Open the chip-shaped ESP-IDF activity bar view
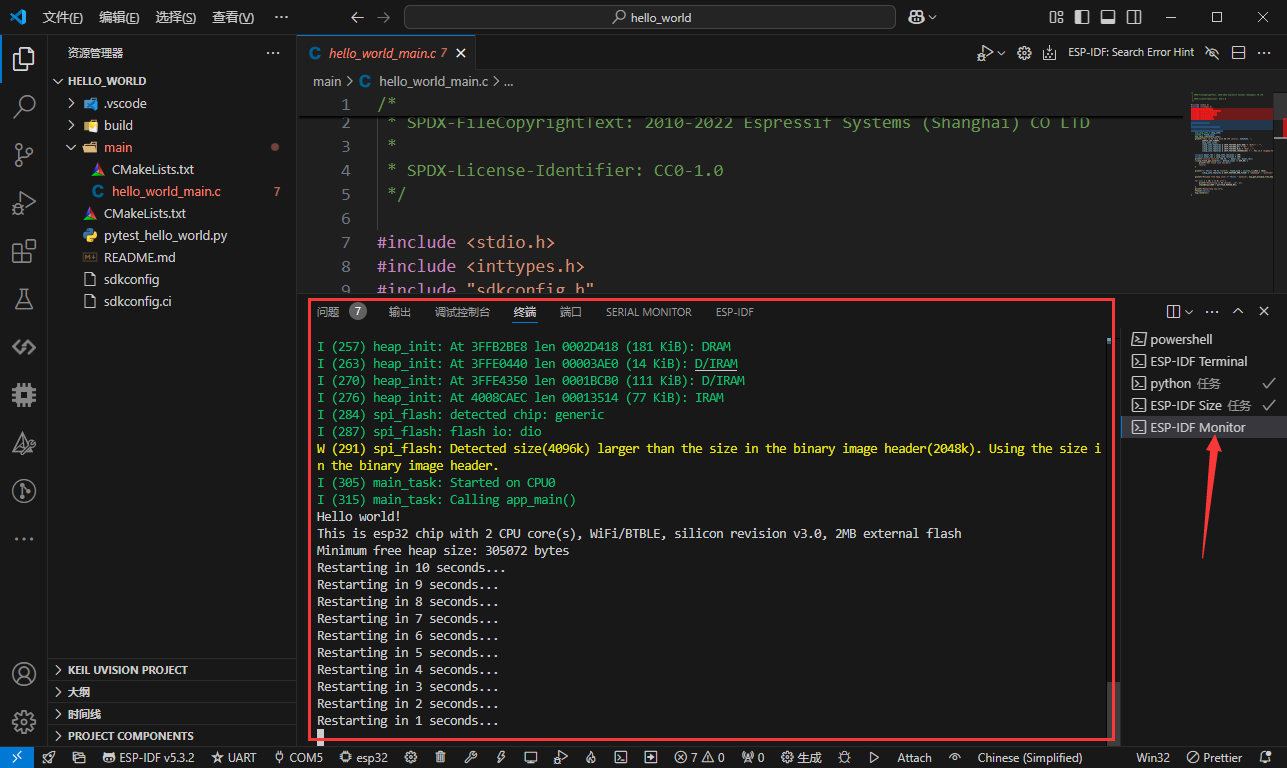 24,395
